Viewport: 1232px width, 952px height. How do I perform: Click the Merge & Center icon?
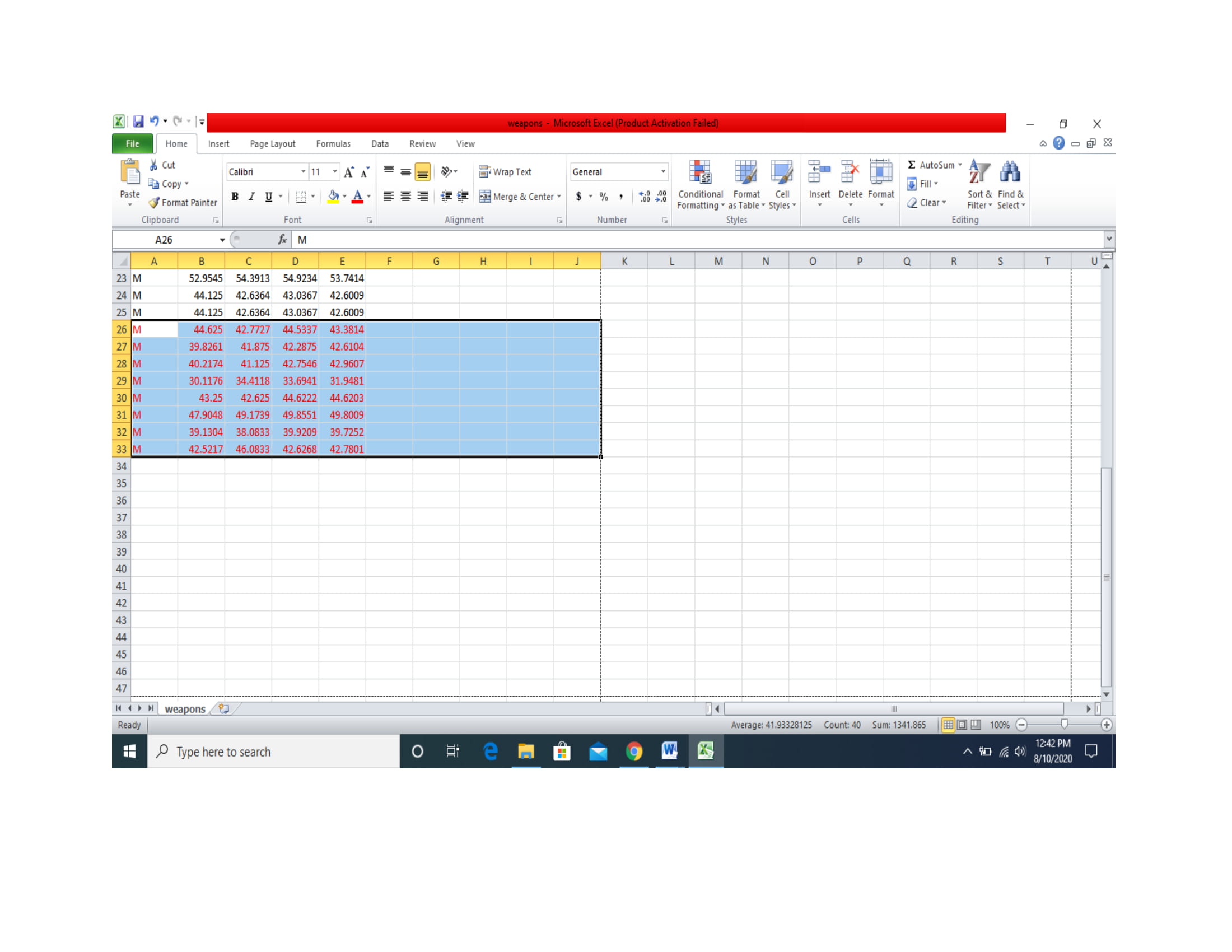(484, 196)
